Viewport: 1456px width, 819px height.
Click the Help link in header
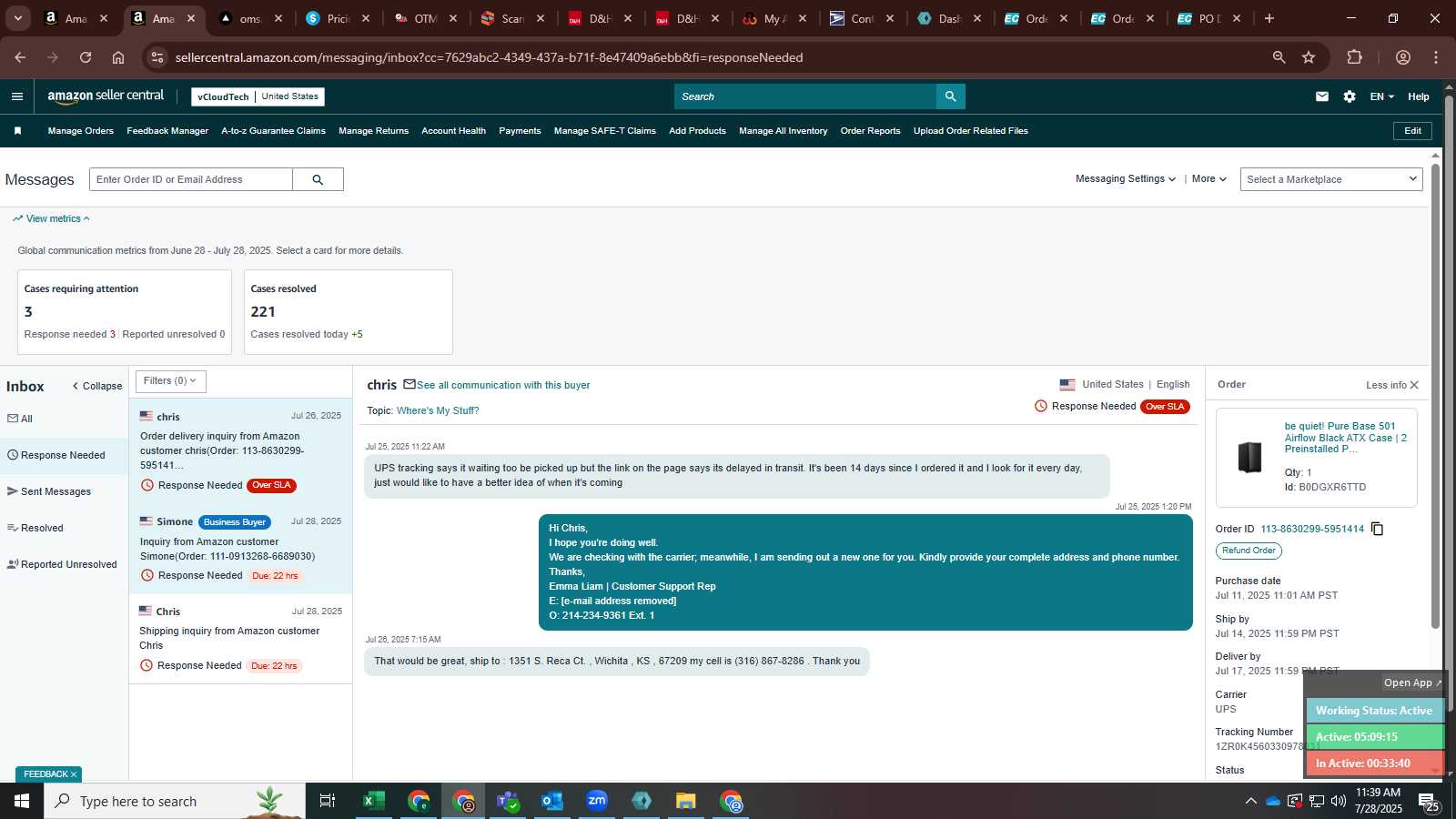pos(1418,96)
